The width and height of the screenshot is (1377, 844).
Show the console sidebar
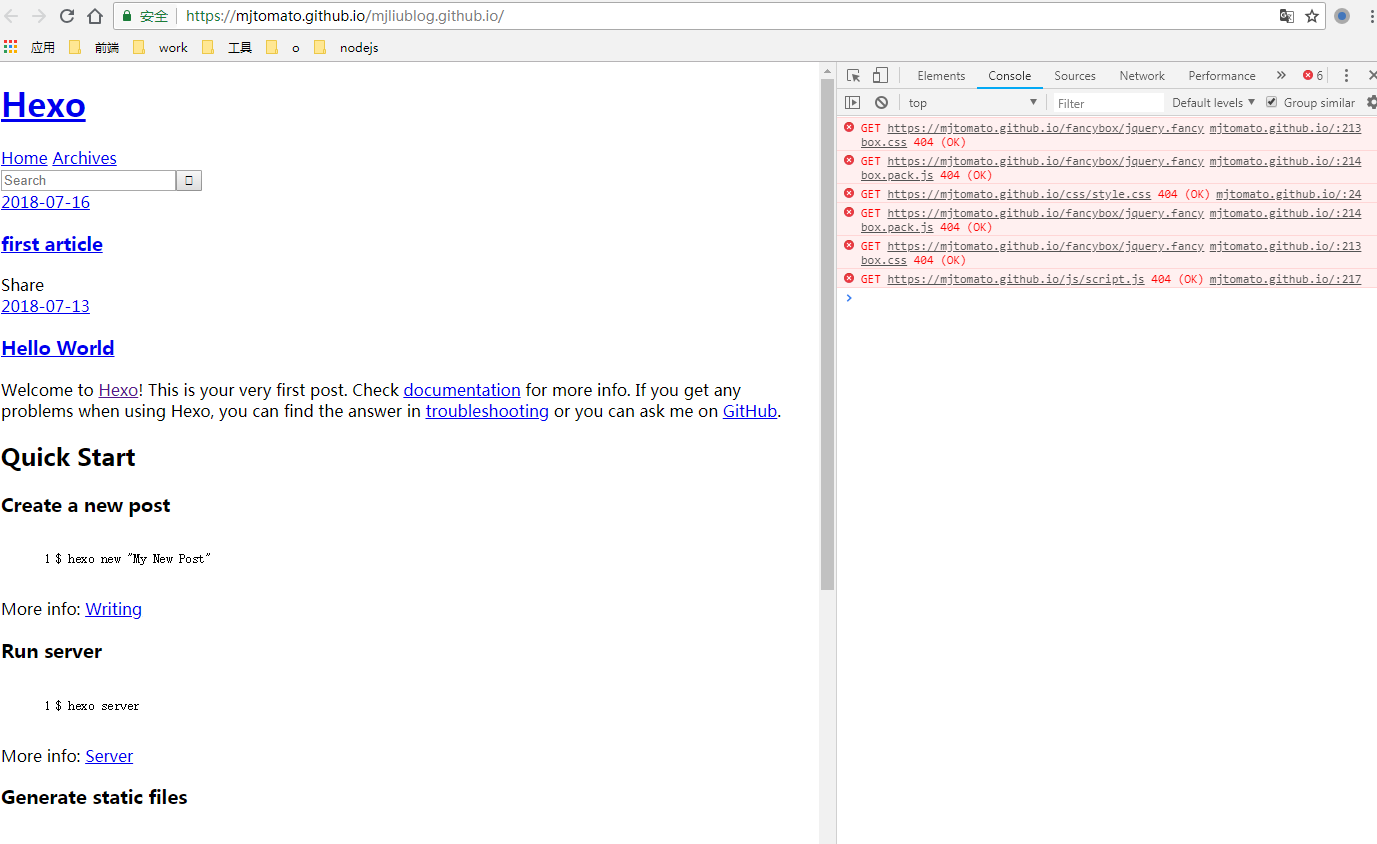pos(853,102)
